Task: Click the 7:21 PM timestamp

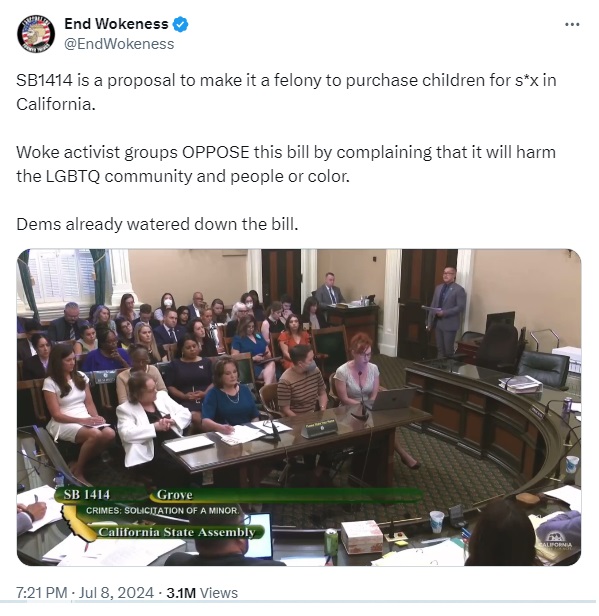Action: [x=42, y=593]
